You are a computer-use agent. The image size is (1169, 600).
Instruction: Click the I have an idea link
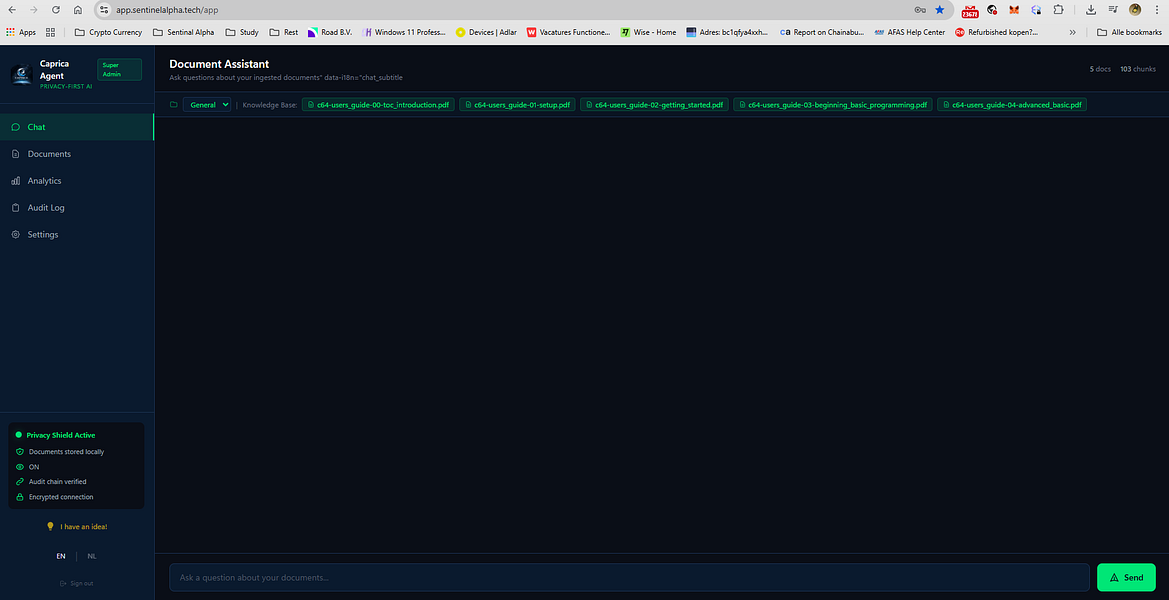tap(84, 526)
